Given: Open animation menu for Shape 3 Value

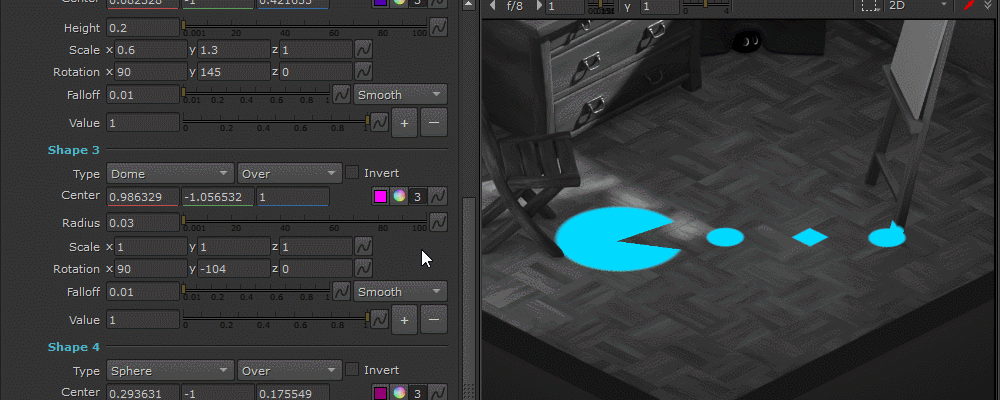Looking at the screenshot, I should click(x=380, y=319).
